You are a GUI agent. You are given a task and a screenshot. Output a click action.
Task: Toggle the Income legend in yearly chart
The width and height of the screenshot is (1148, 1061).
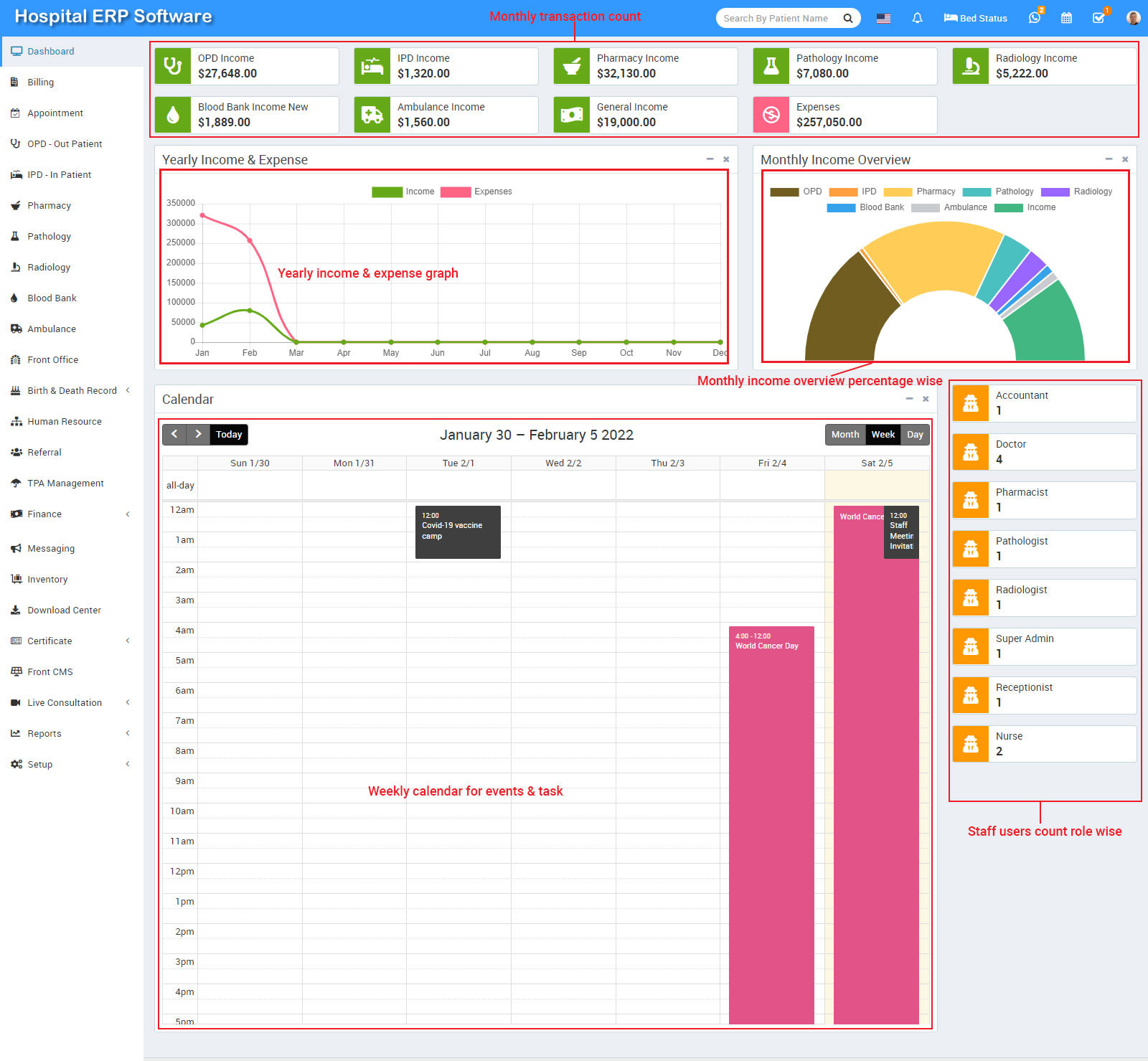click(x=403, y=192)
